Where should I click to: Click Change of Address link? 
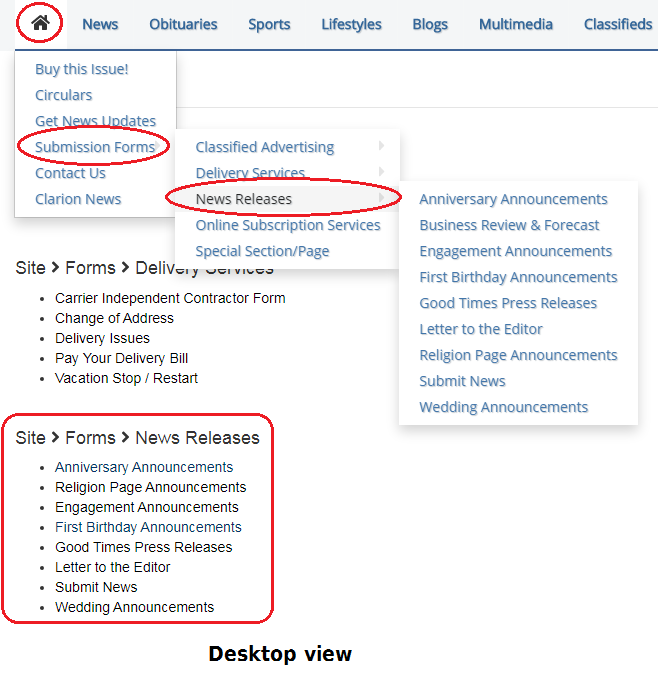tap(114, 318)
